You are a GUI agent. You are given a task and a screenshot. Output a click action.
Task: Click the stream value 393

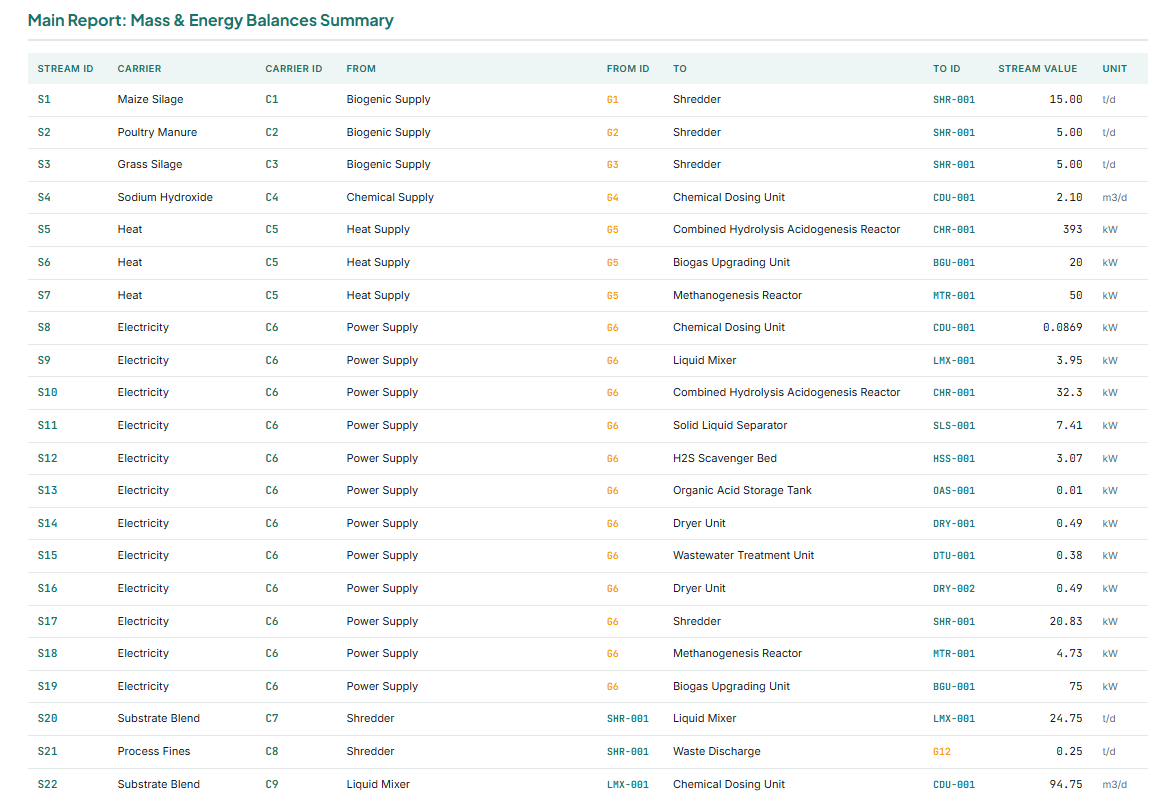point(1073,229)
